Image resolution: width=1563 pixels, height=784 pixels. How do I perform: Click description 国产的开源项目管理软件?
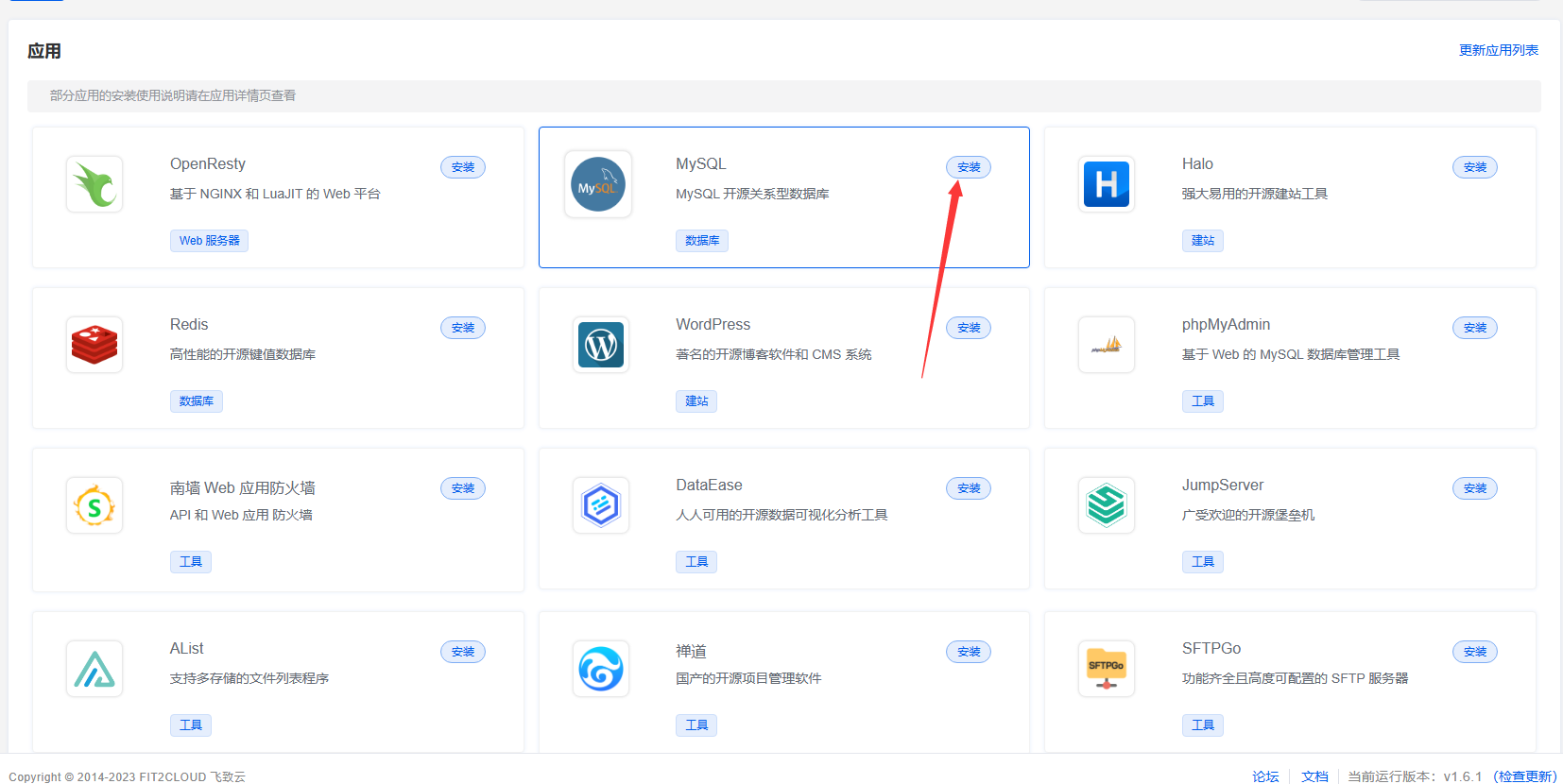click(748, 678)
